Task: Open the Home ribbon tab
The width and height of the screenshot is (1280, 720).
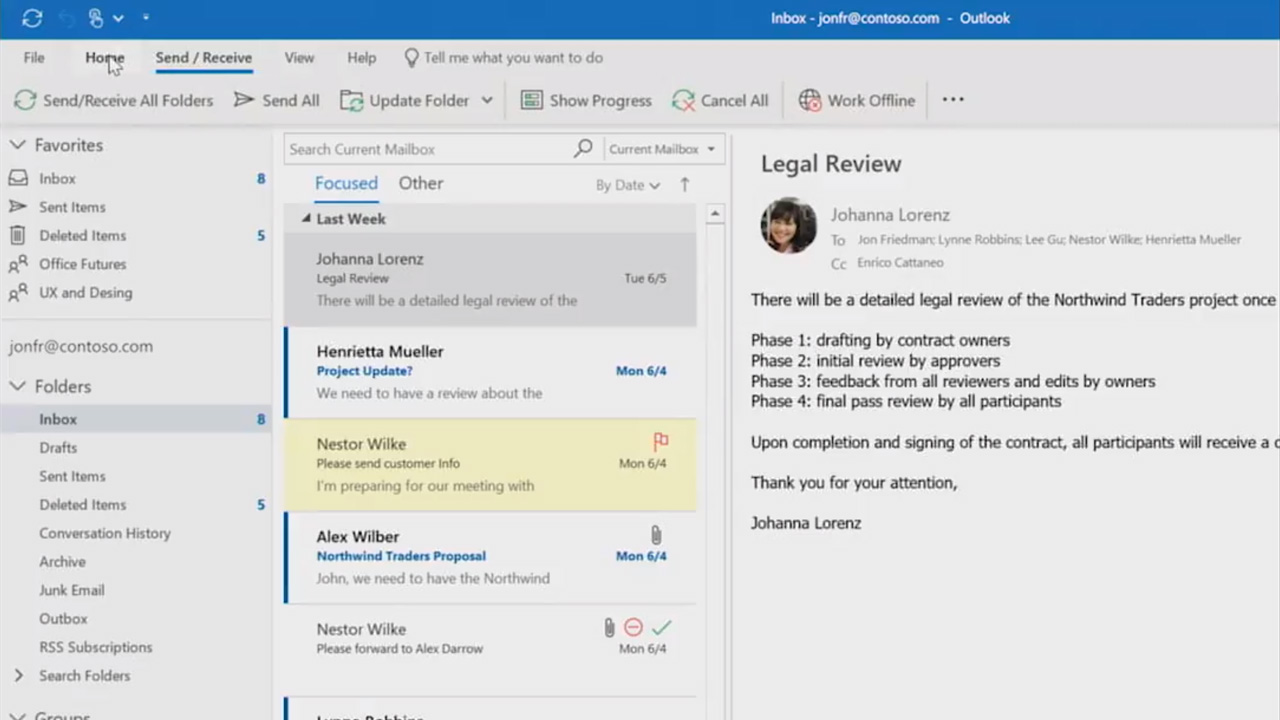Action: click(104, 58)
